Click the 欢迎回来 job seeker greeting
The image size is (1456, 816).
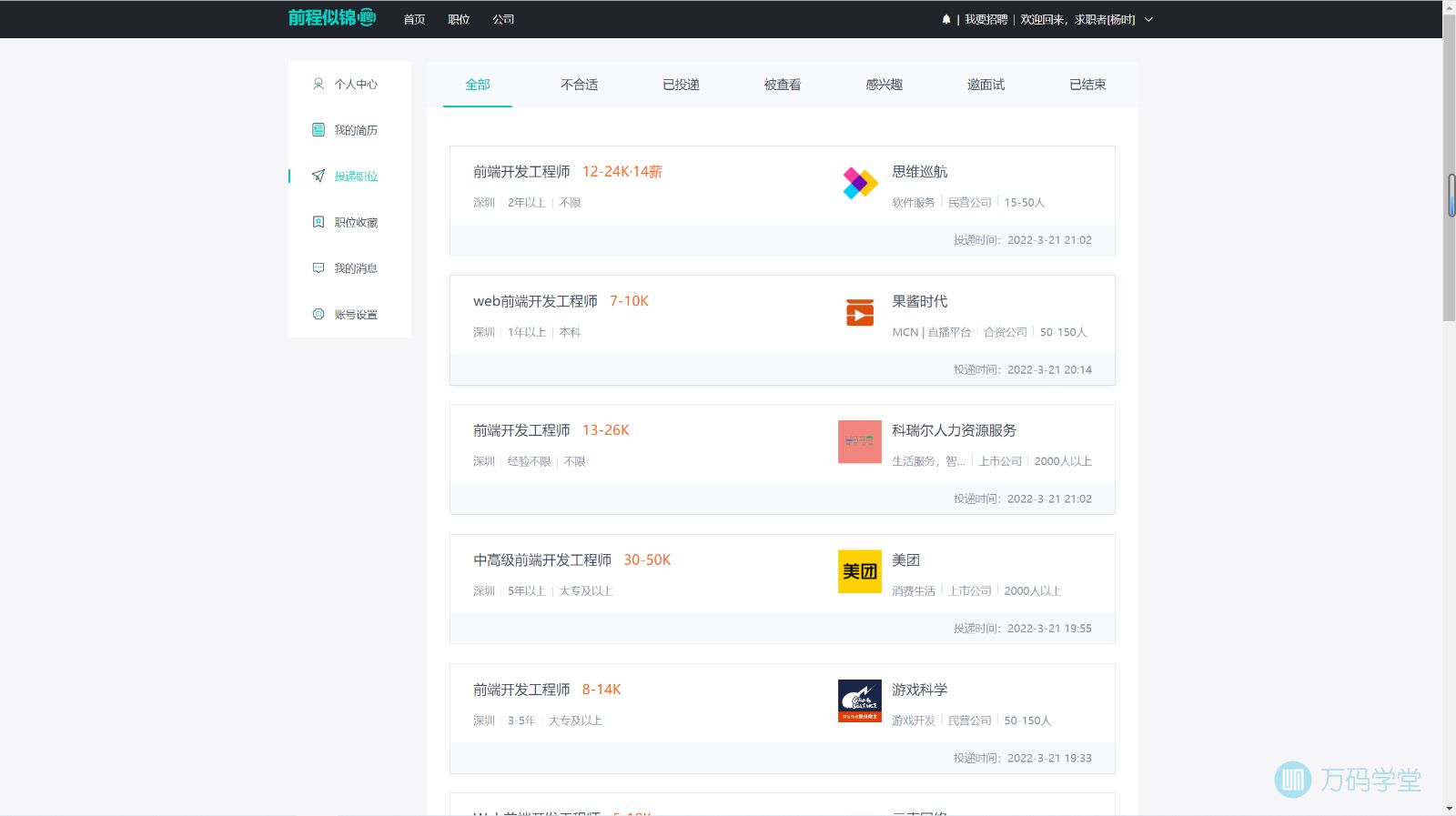click(x=1077, y=19)
